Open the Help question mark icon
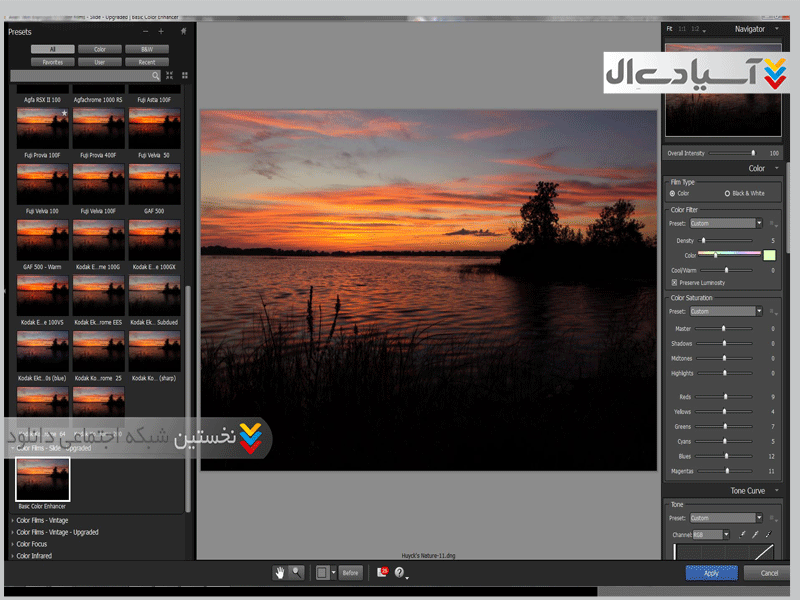This screenshot has width=800, height=600. point(400,573)
